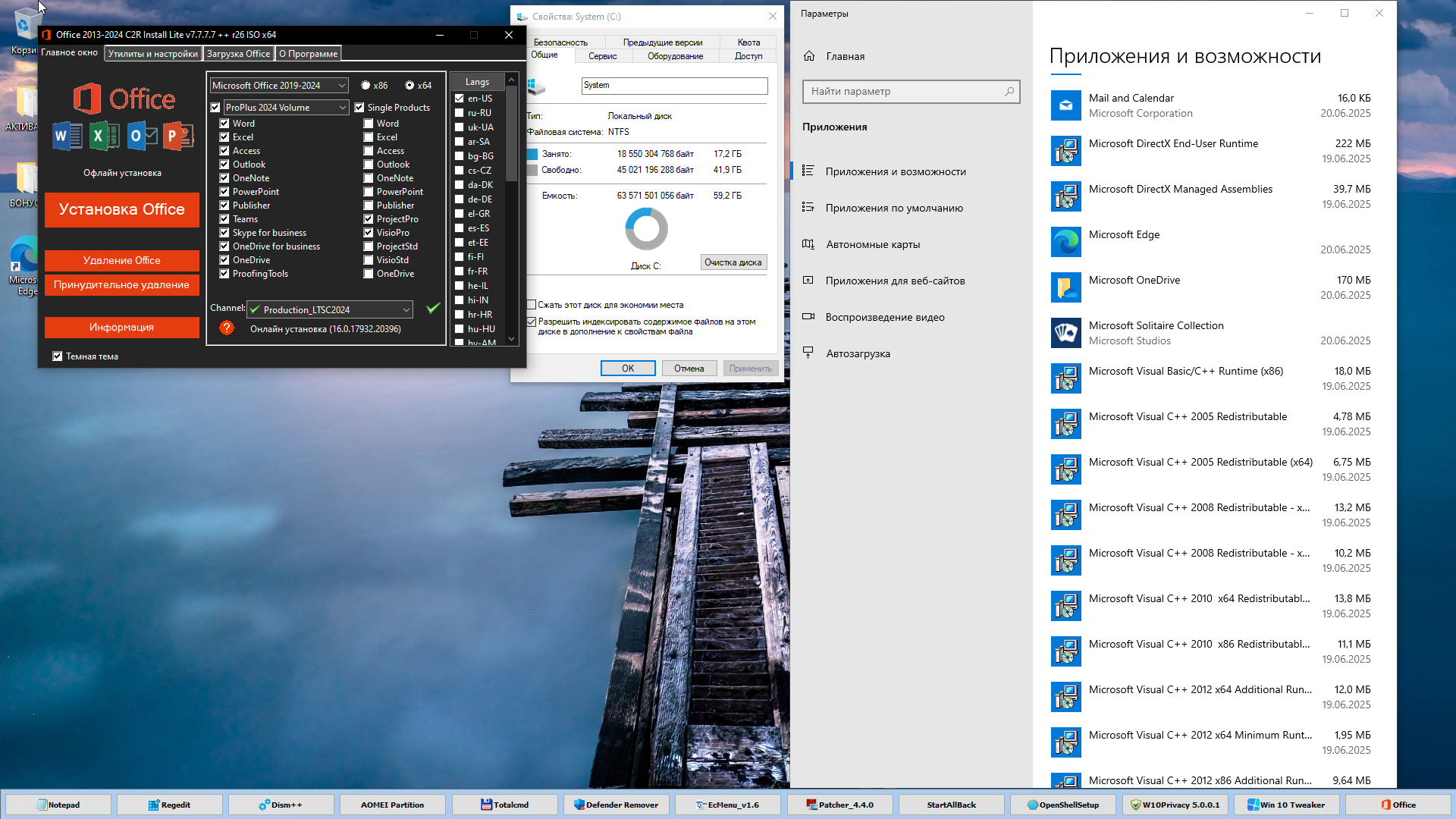1456x819 pixels.
Task: Open the Hardware (Оборудование) tab in System properties
Action: pyautogui.click(x=675, y=56)
